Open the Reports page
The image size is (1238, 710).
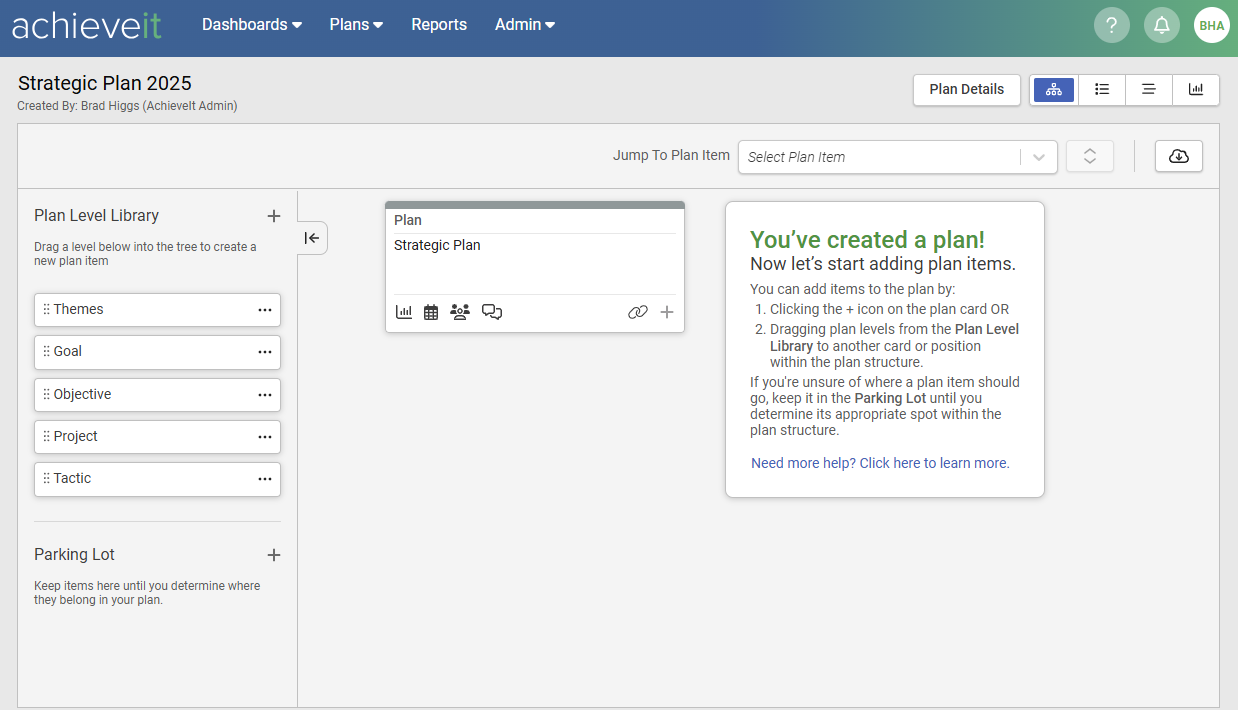pos(439,25)
